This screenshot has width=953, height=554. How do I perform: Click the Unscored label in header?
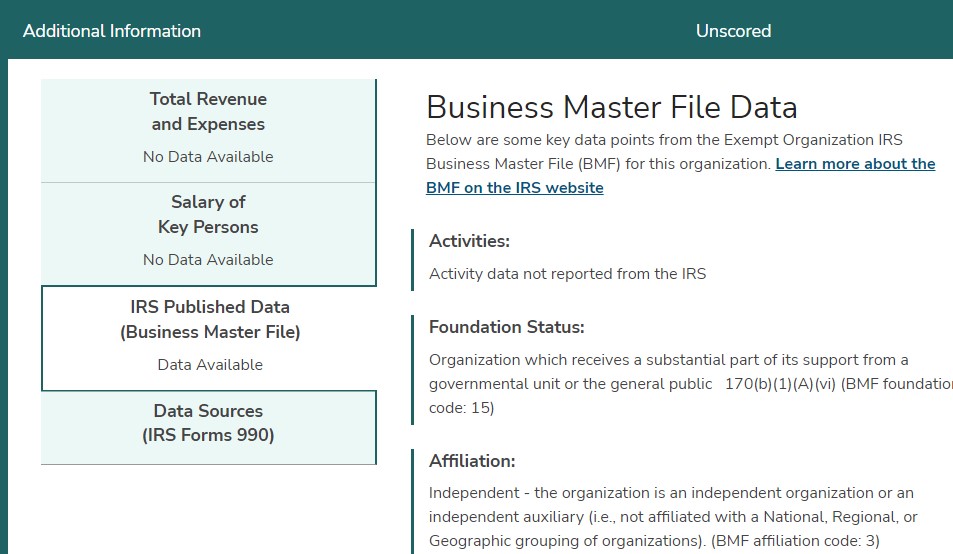coord(733,31)
